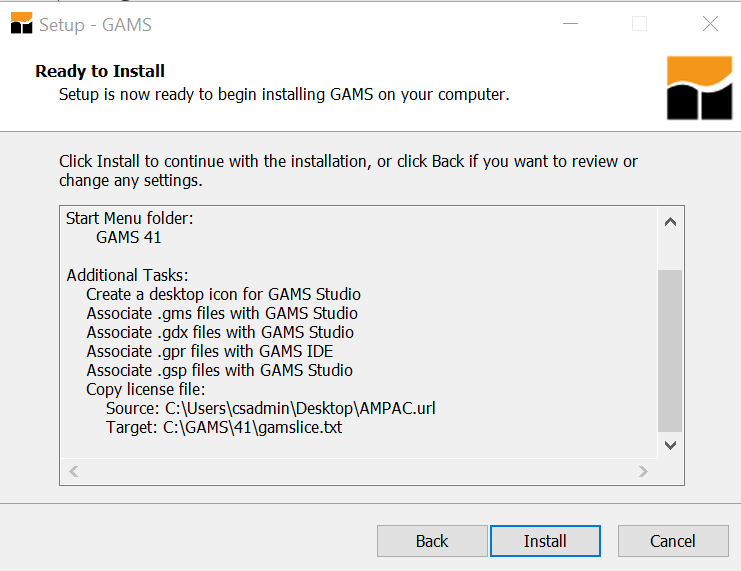Click the left arrow of horizontal scrollbar

[x=74, y=471]
